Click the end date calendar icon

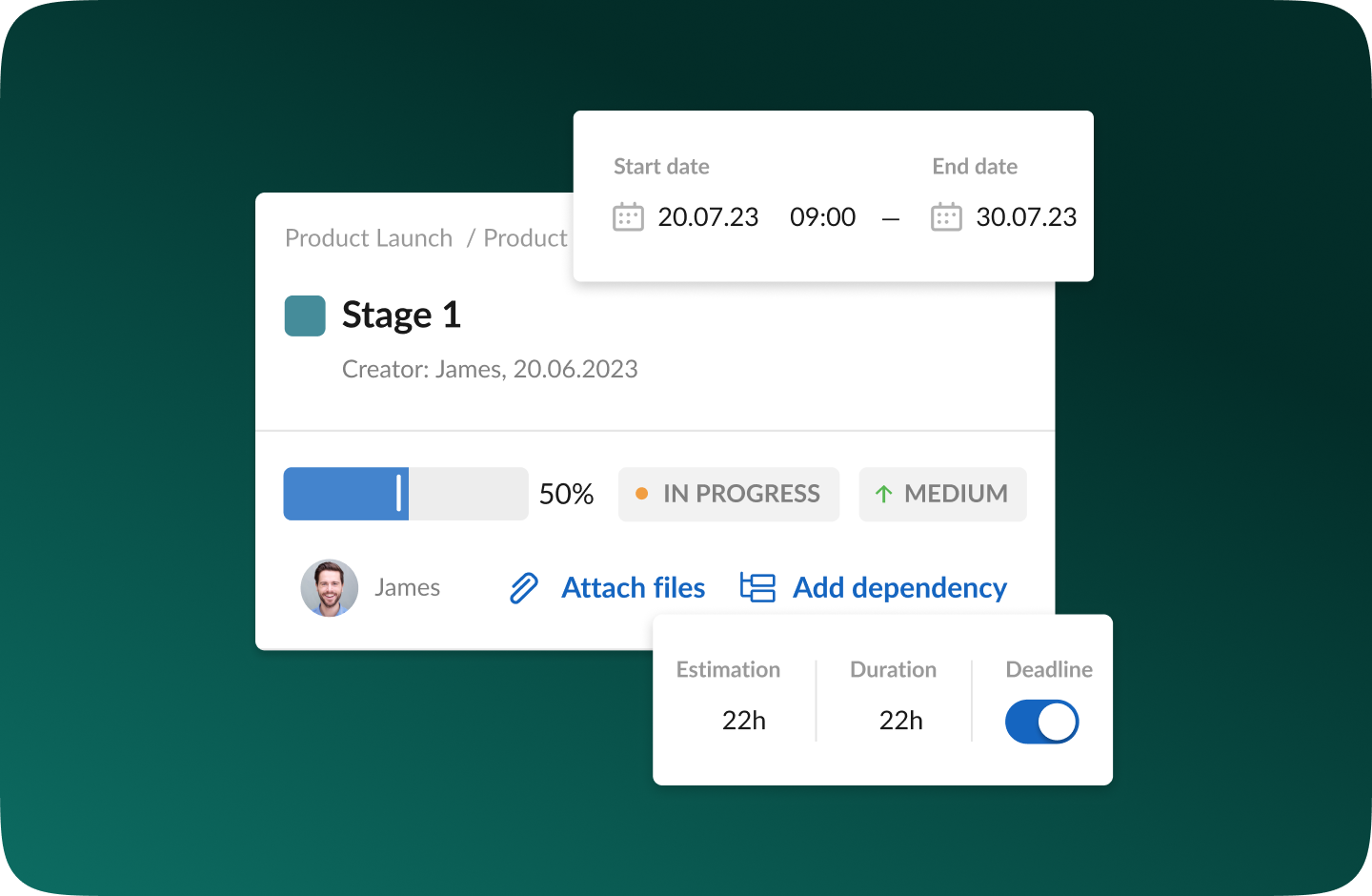click(x=946, y=217)
